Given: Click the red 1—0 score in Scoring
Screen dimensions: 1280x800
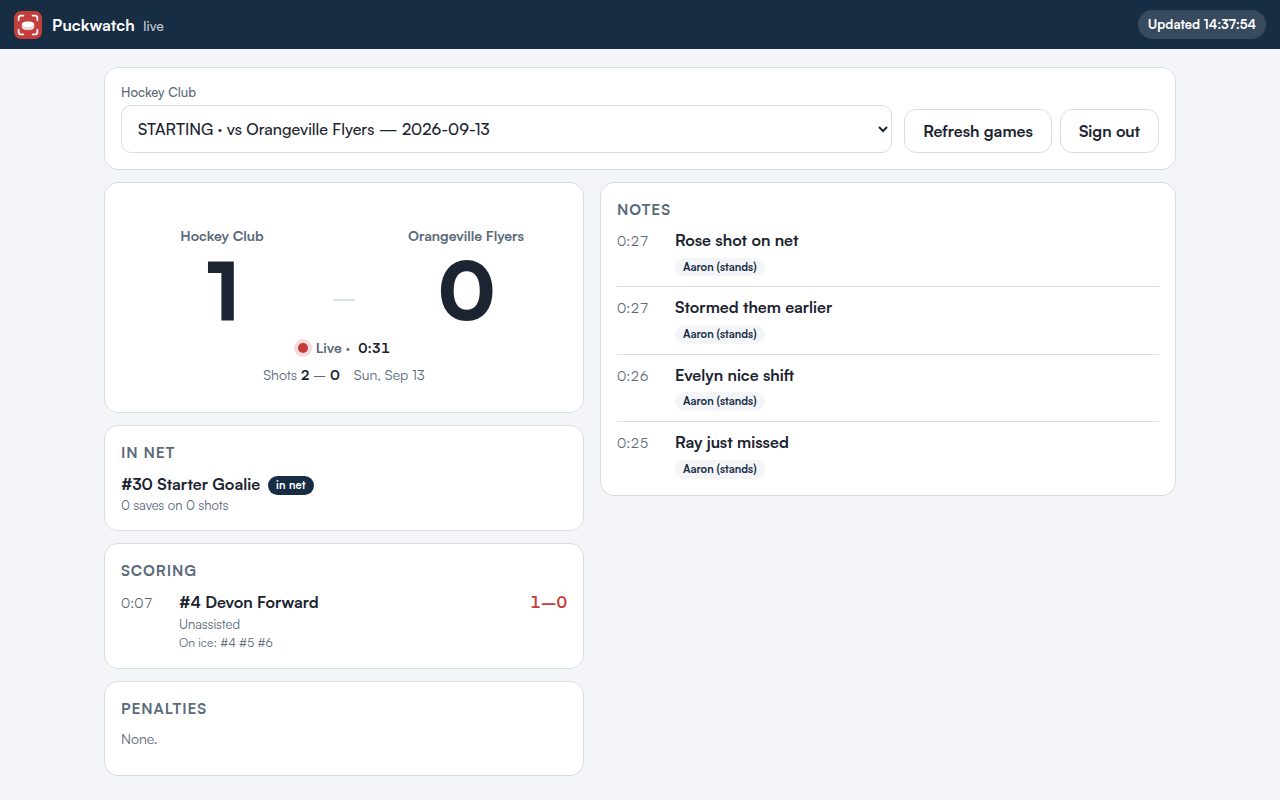Looking at the screenshot, I should point(548,602).
